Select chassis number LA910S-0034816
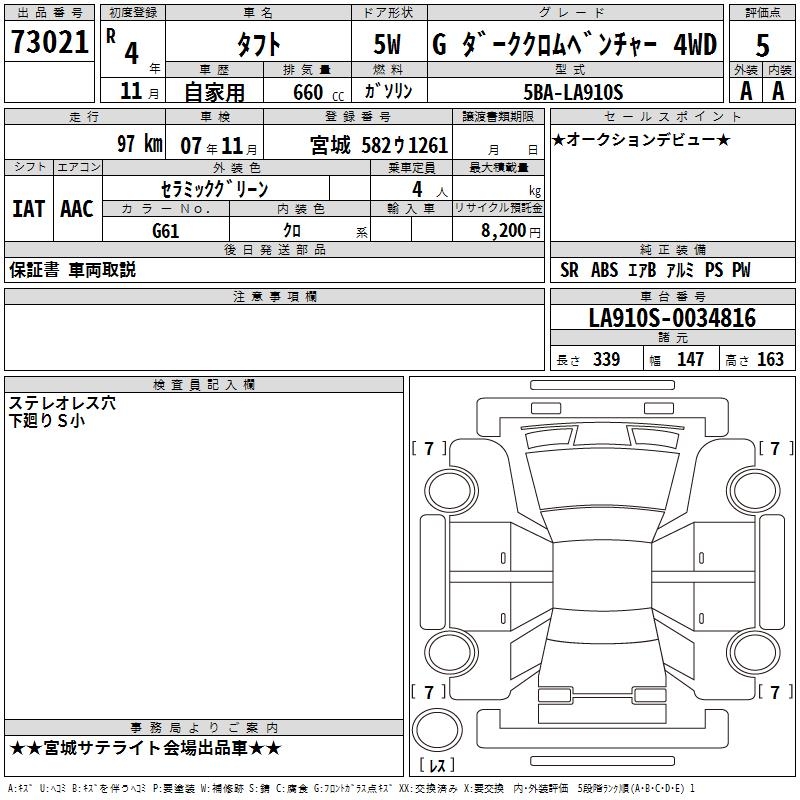The image size is (800, 800). [x=671, y=318]
